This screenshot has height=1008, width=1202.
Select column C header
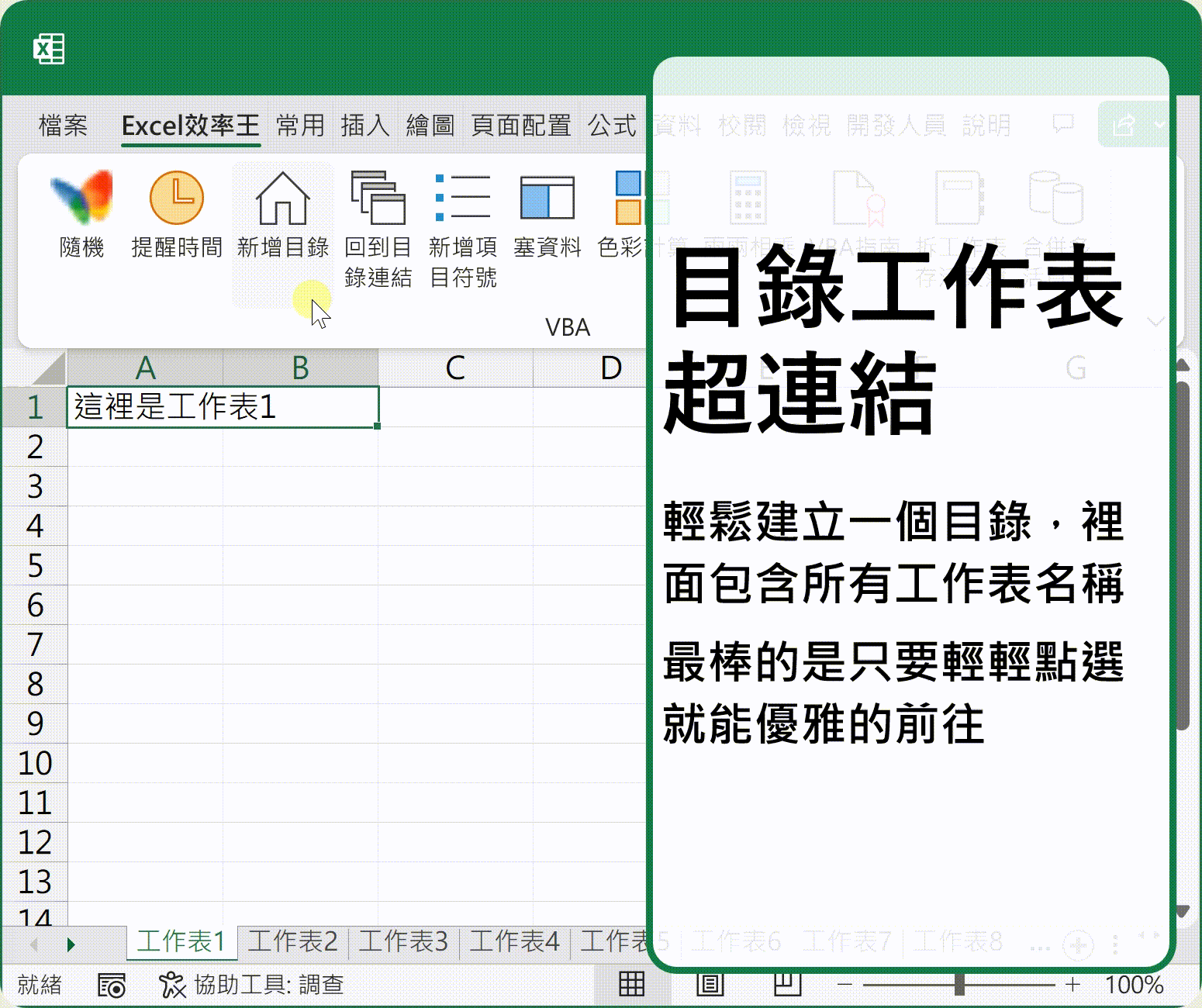(x=455, y=368)
